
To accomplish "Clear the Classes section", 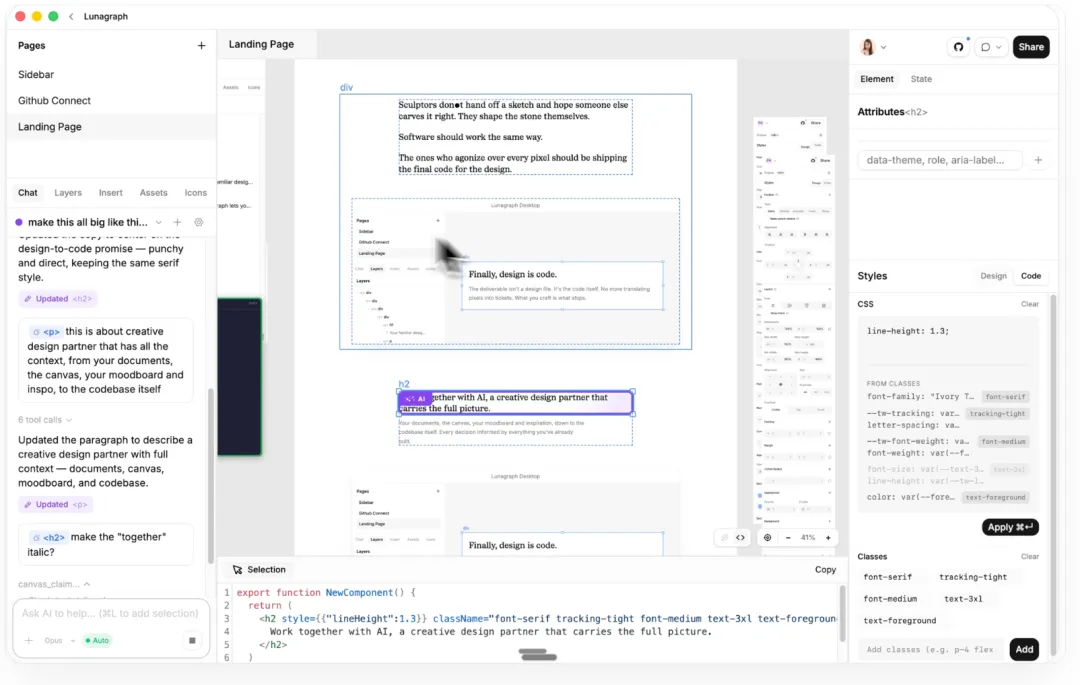I will 1030,556.
